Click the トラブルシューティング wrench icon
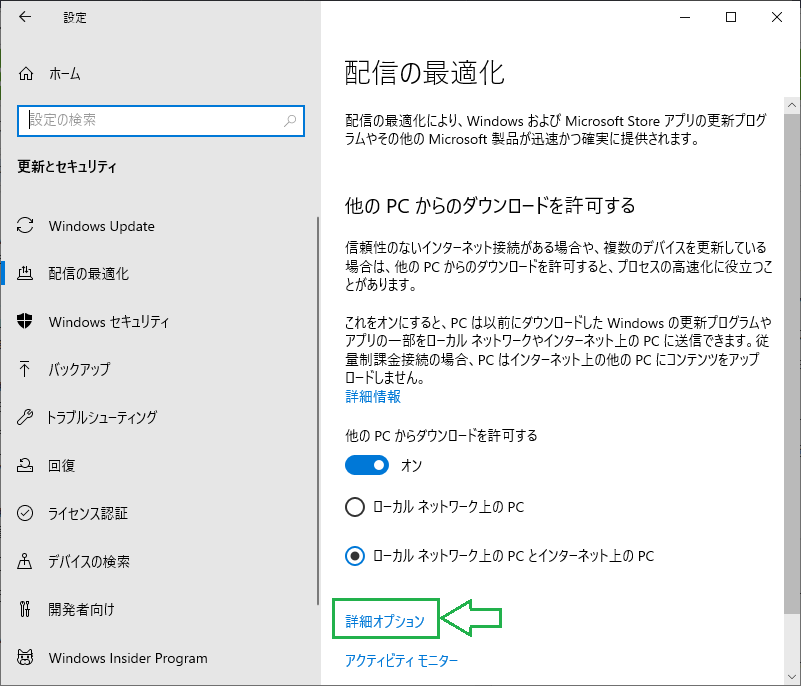Screen dimensions: 801x686 point(25,417)
